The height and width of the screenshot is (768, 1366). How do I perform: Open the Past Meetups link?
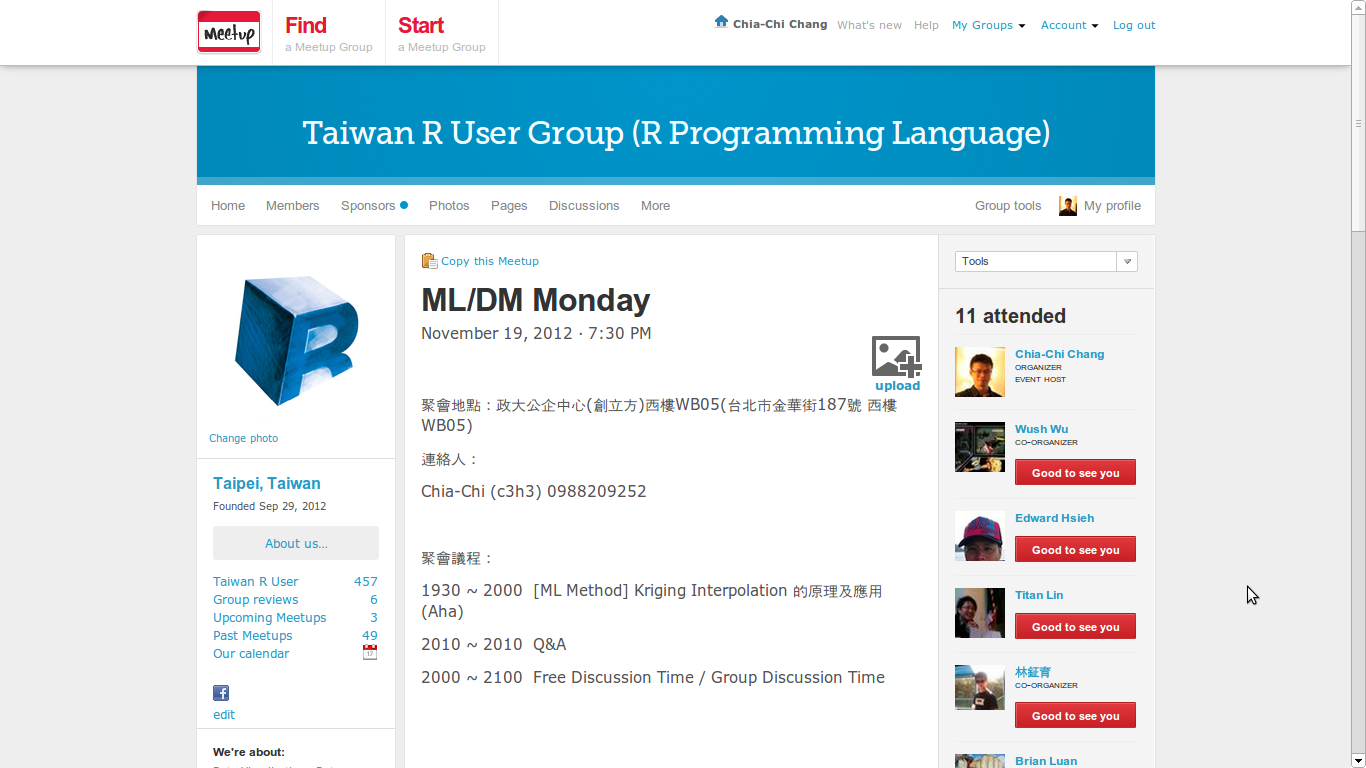253,635
